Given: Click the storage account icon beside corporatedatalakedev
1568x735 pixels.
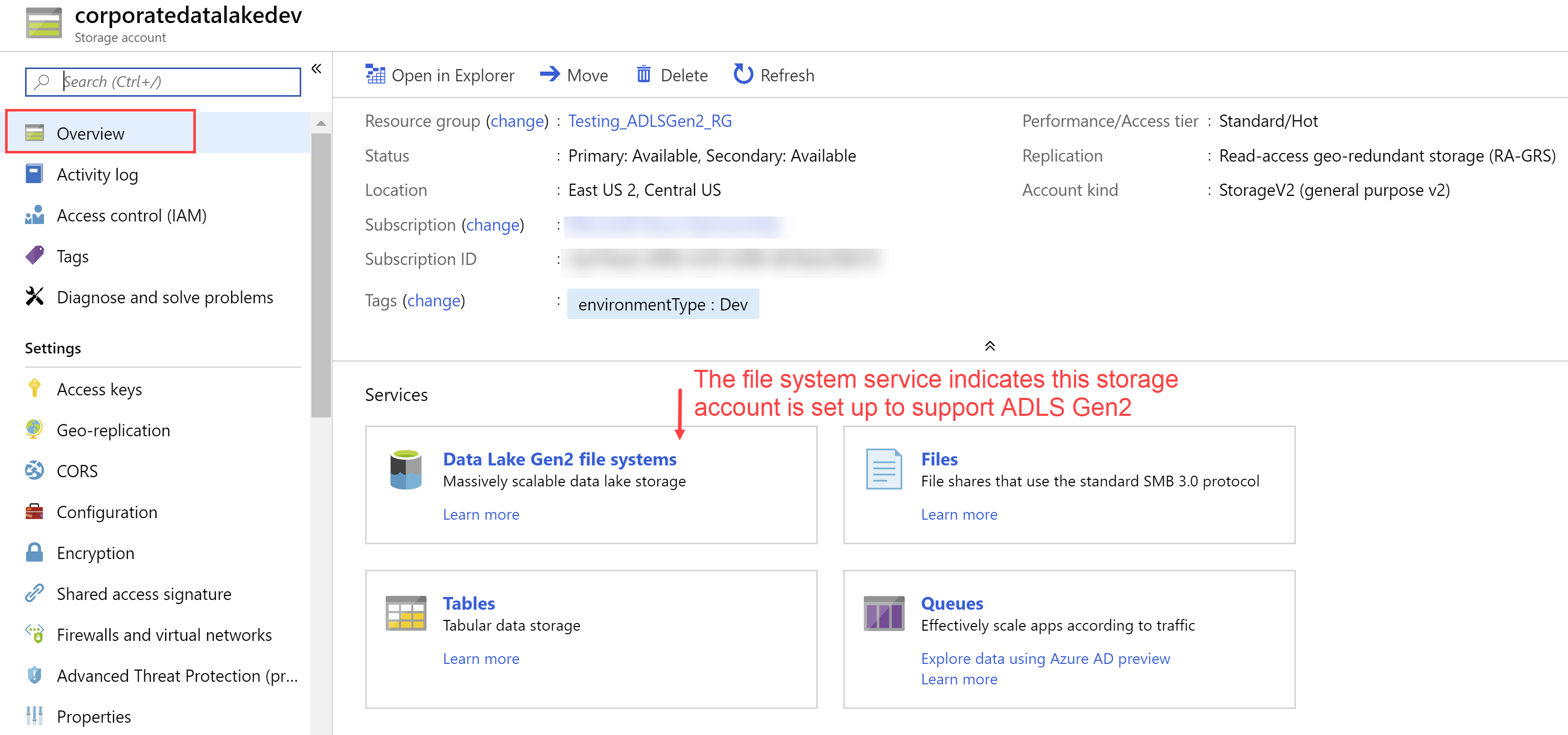Looking at the screenshot, I should tap(44, 23).
